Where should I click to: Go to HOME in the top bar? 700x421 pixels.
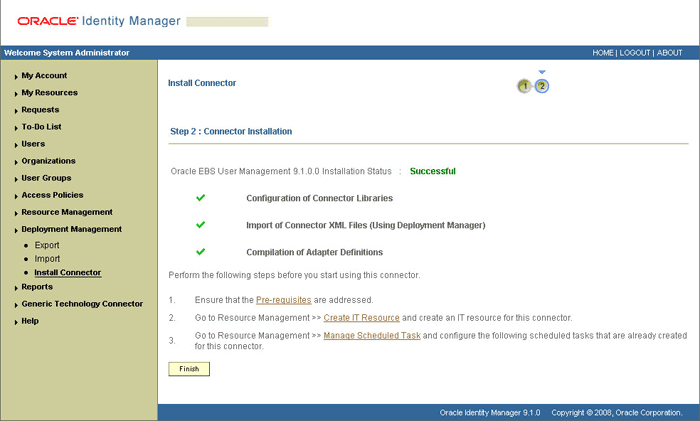(603, 53)
